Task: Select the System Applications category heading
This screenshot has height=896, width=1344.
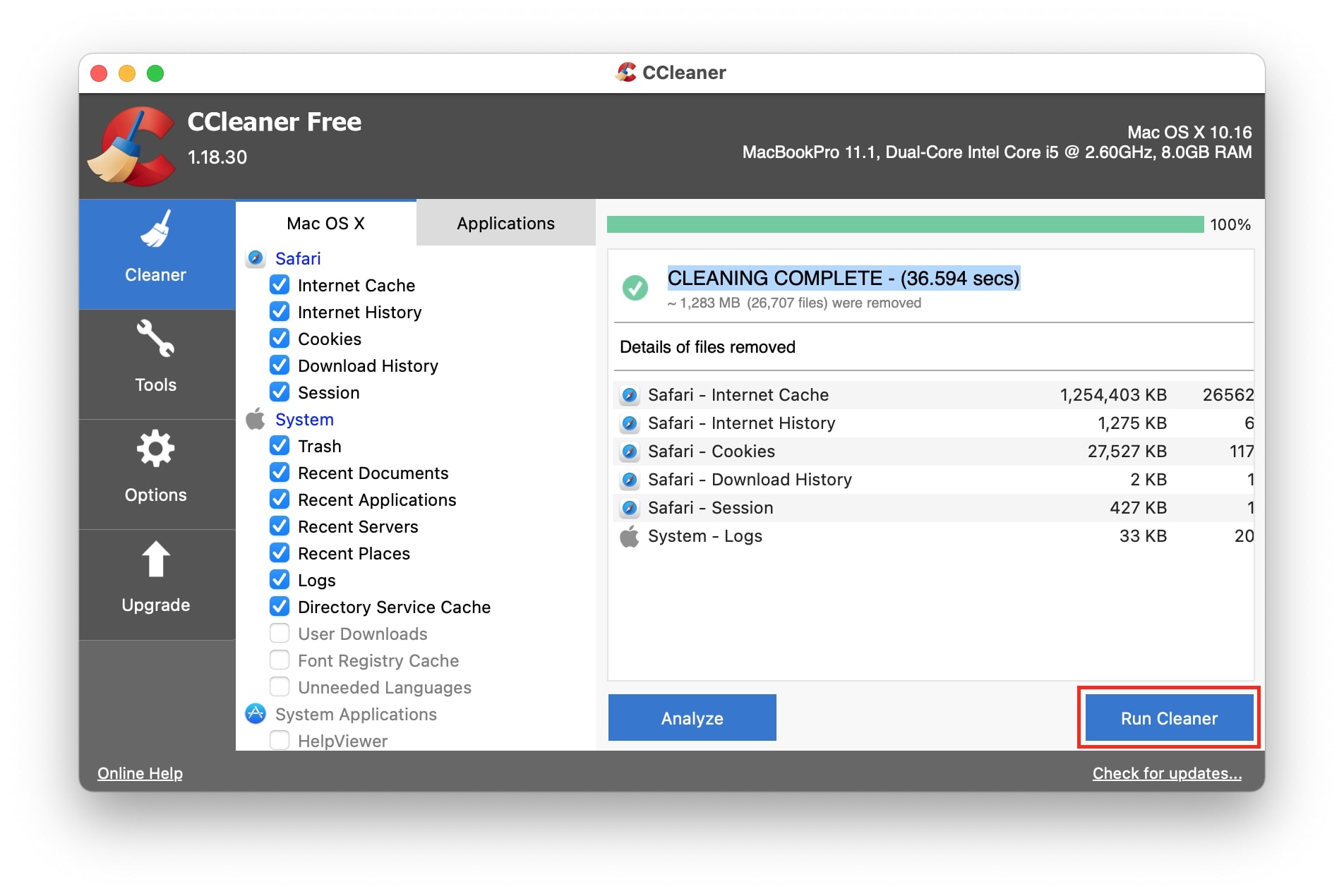Action: [x=356, y=714]
